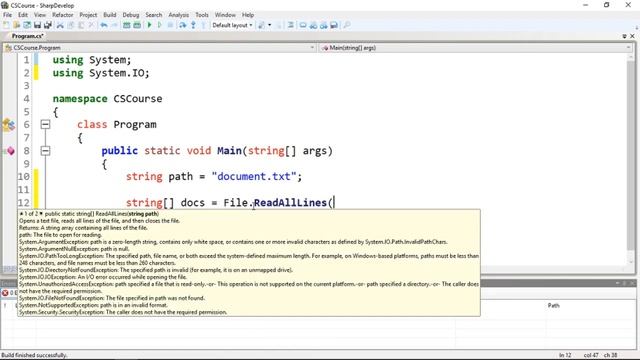Paste from clipboard using the toolbar icon
Image resolution: width=640 pixels, height=360 pixels.
pos(81,25)
